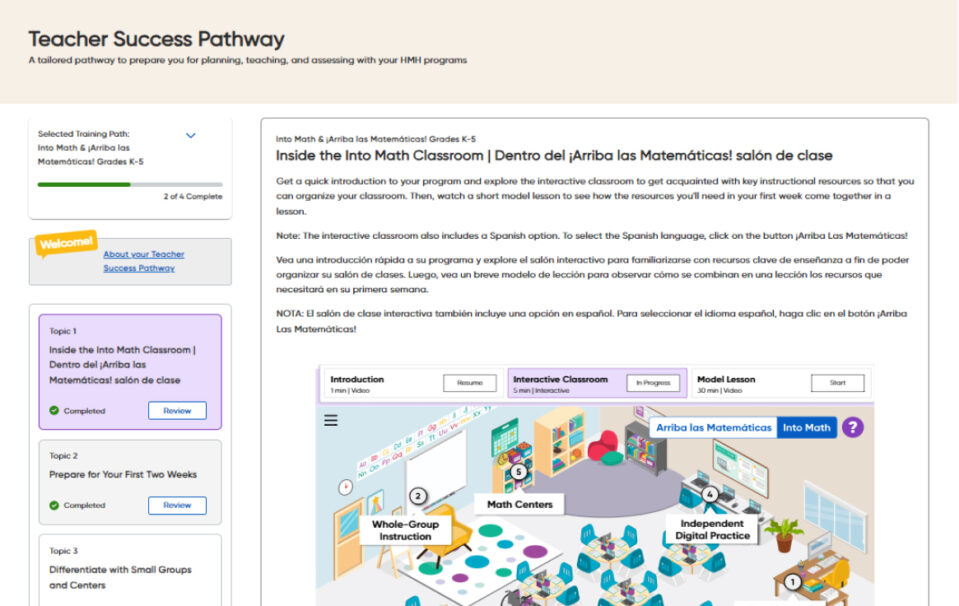Select hotspot number 4 at computer stations
The image size is (959, 606).
coord(709,493)
